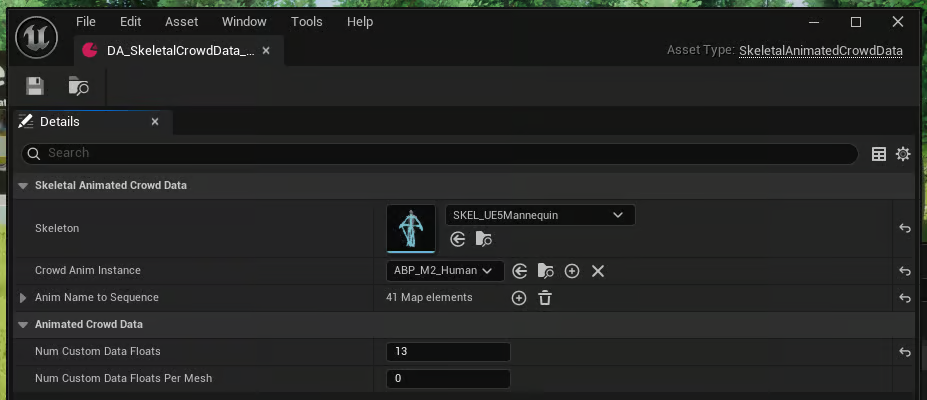Browse to Skeleton asset in Content Browser
The width and height of the screenshot is (927, 400).
pos(484,239)
